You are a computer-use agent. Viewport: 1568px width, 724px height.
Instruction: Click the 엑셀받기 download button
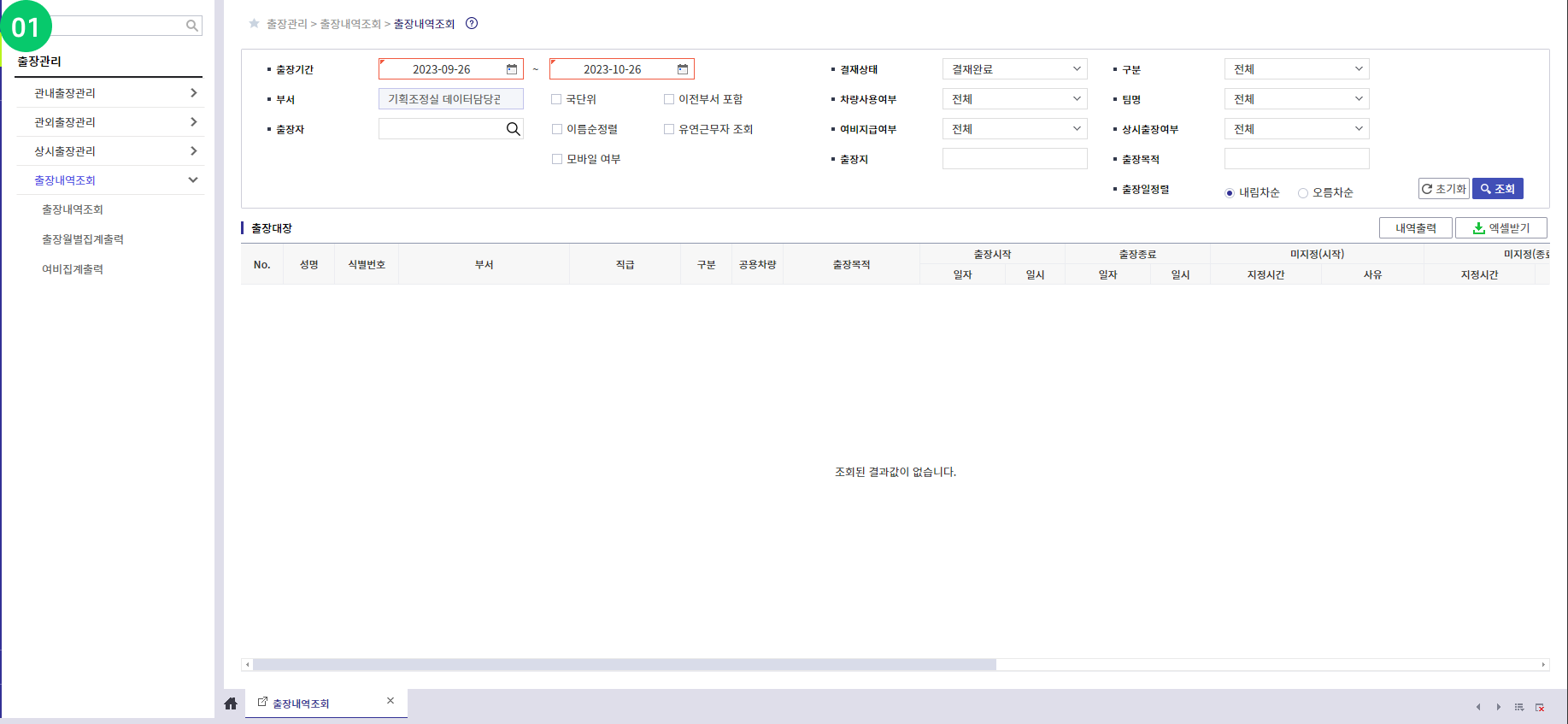click(x=1500, y=228)
